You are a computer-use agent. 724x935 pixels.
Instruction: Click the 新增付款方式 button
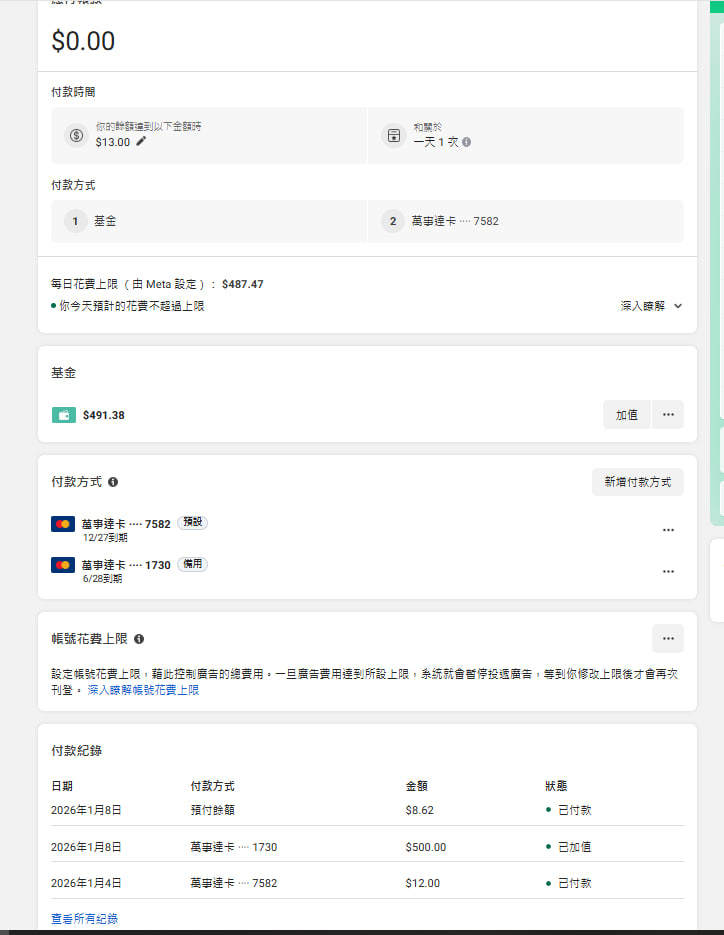tap(638, 482)
